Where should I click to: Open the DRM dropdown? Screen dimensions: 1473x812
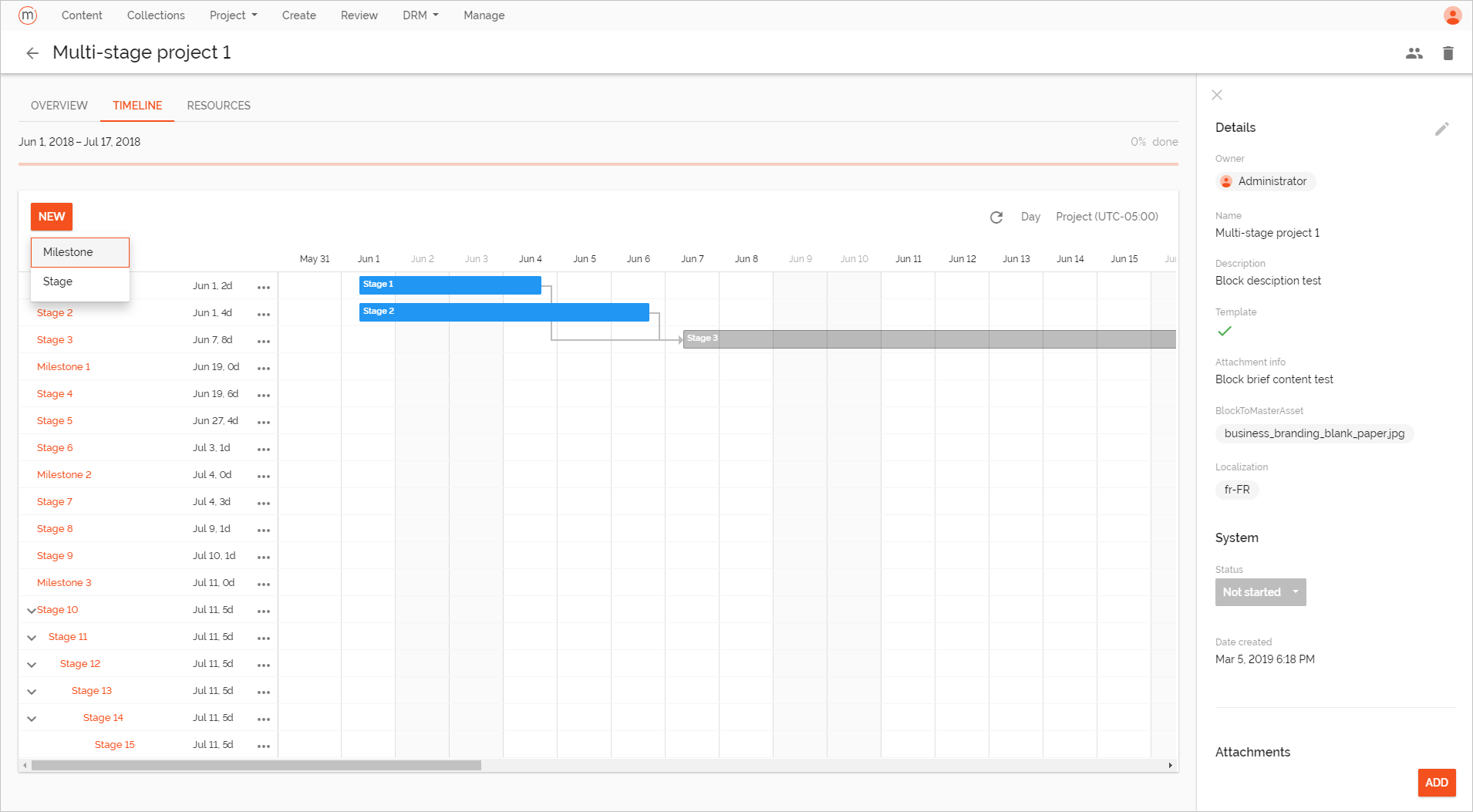tap(420, 15)
